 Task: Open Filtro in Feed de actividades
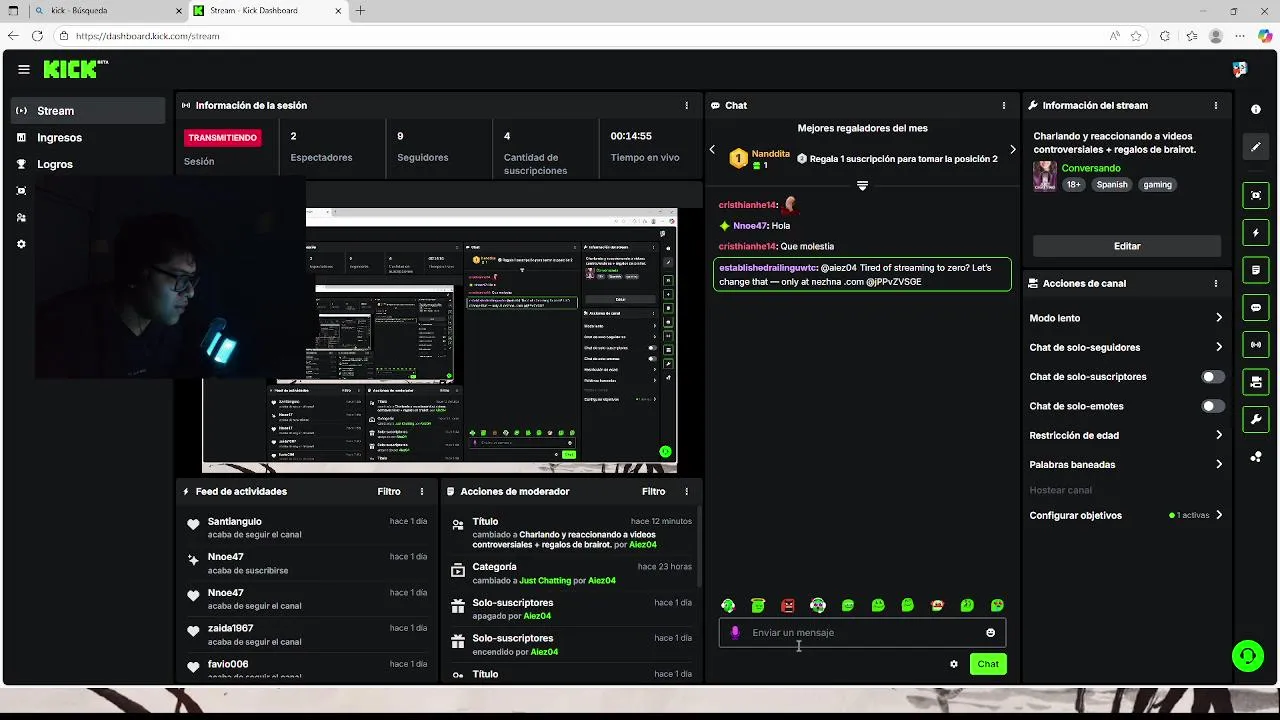tap(389, 492)
